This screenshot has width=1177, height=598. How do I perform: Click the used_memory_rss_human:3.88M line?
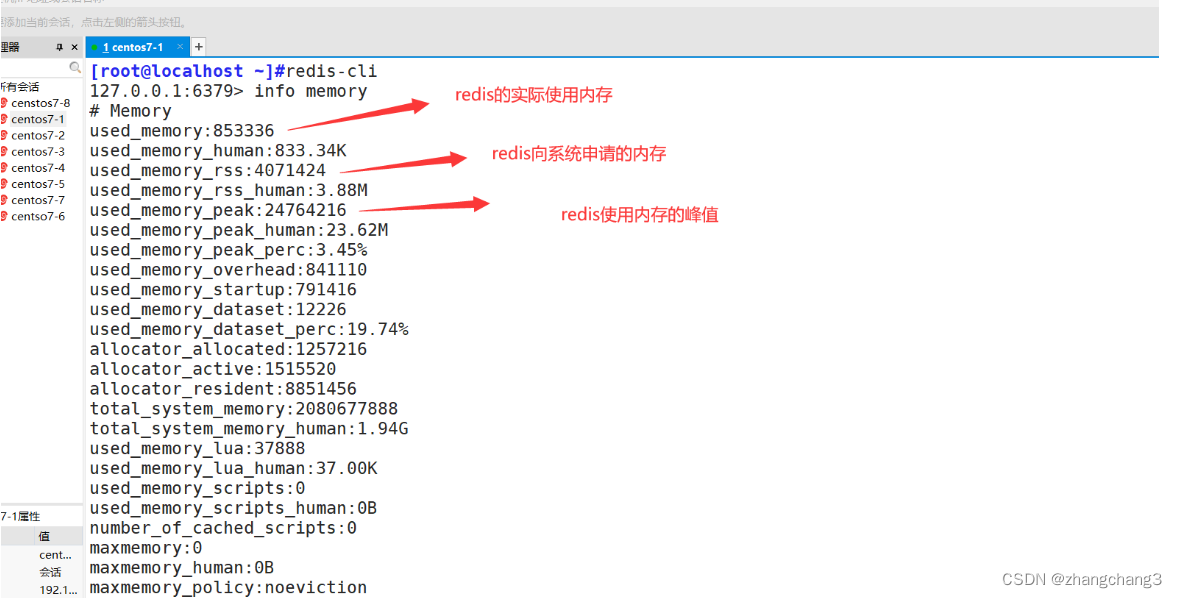pos(228,191)
